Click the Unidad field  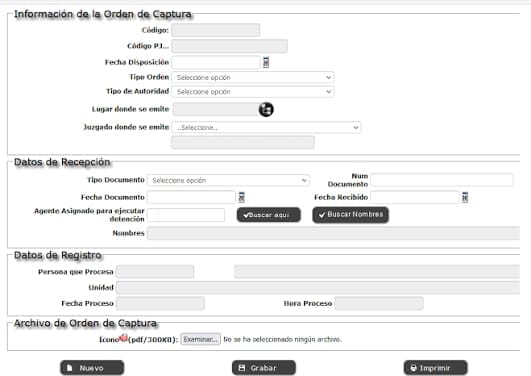point(318,288)
